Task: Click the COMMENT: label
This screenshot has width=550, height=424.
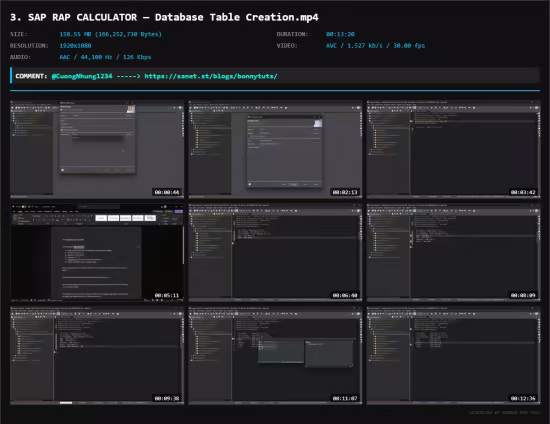Action: click(x=31, y=76)
